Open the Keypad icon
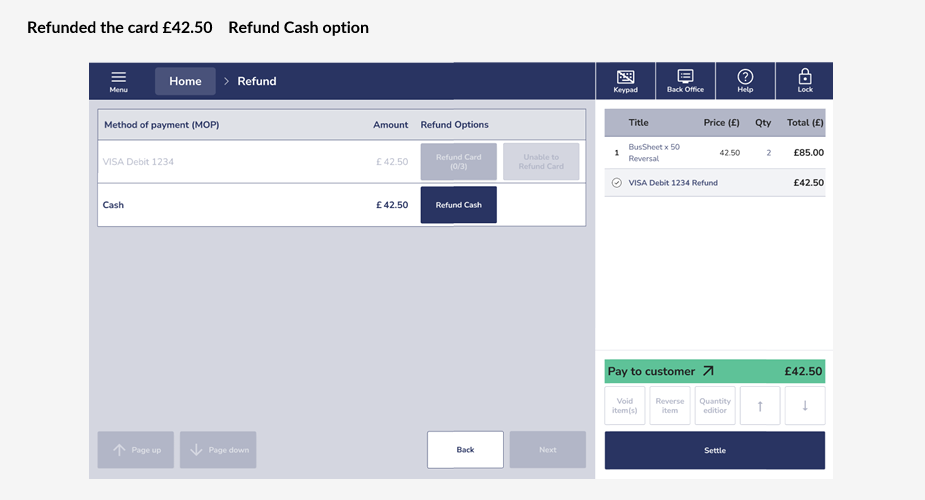Viewport: 925px width, 500px height. point(625,81)
